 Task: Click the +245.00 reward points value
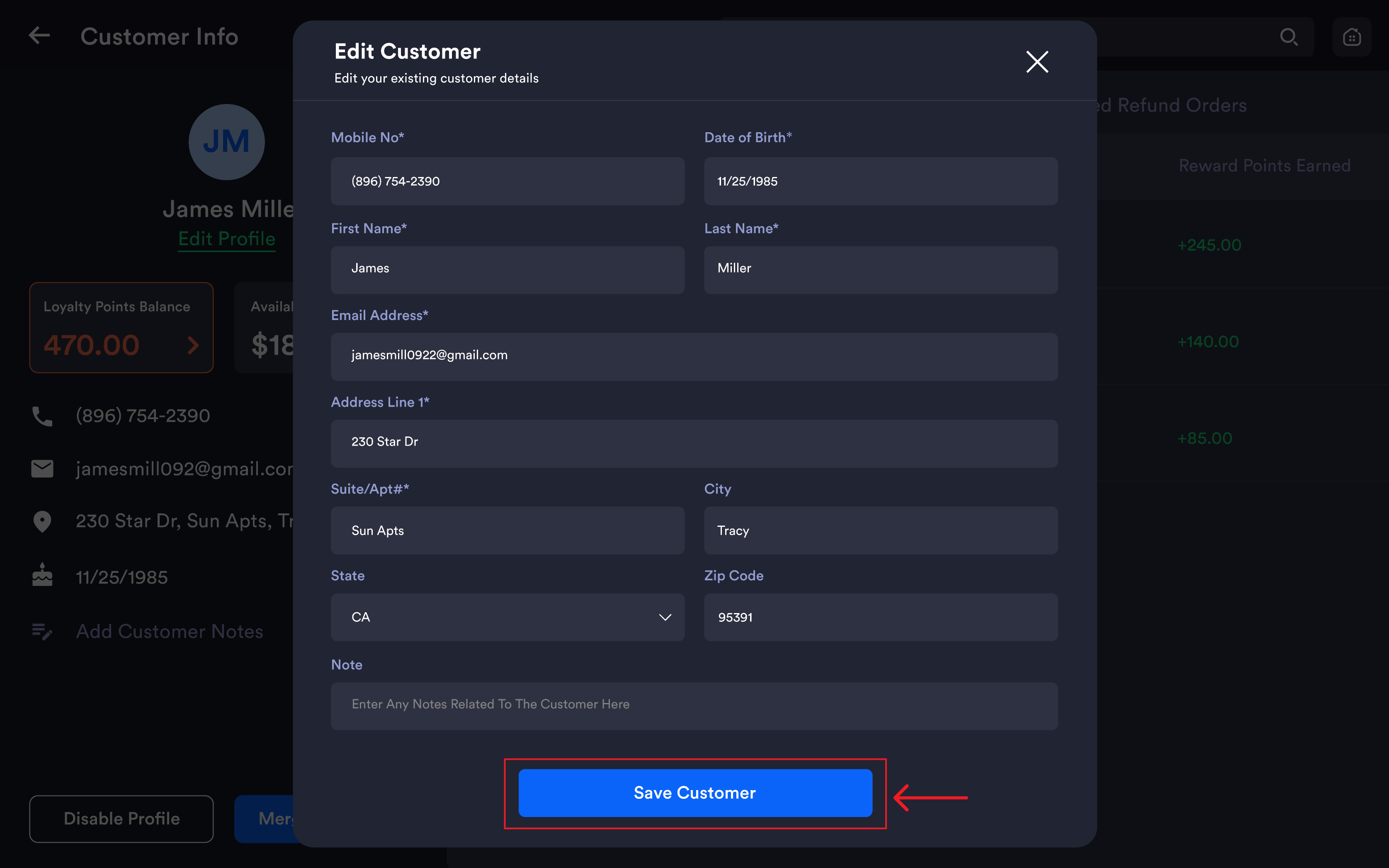[1209, 245]
